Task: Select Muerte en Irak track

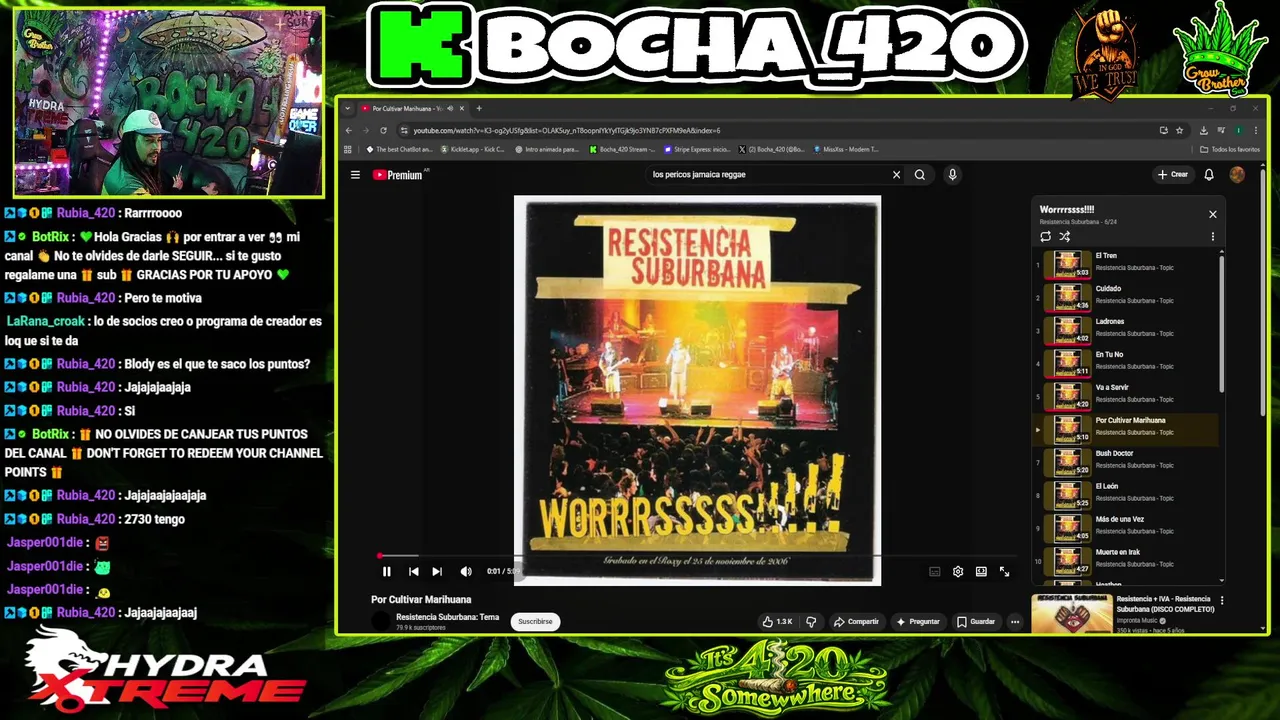Action: [x=1126, y=560]
